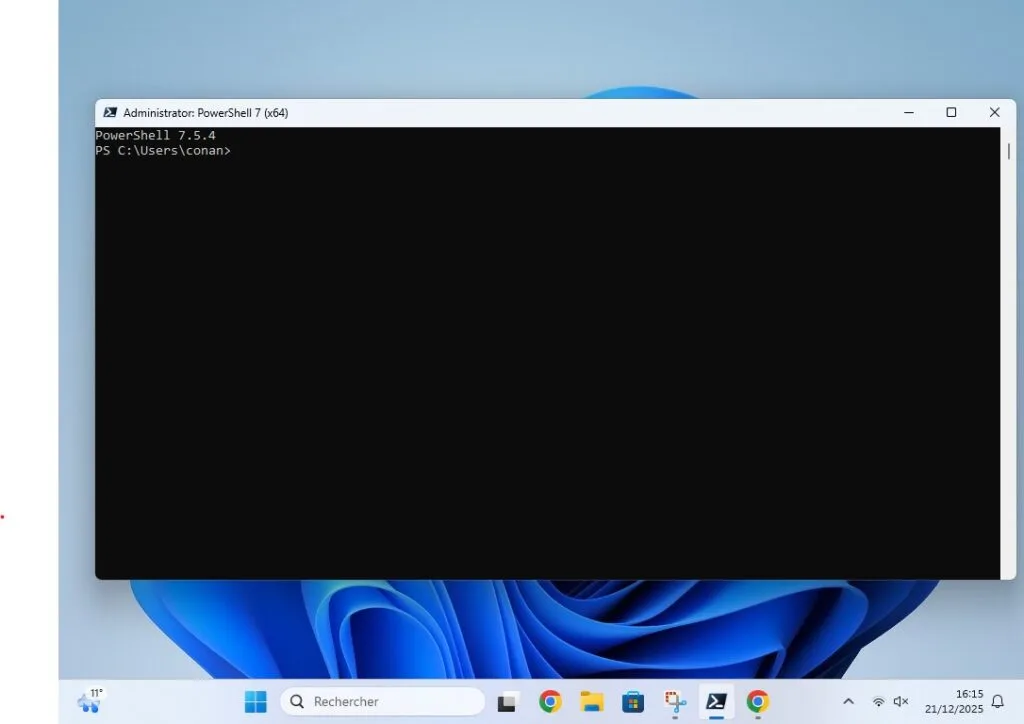The height and width of the screenshot is (724, 1024).
Task: Maximize the PowerShell window
Action: click(x=952, y=112)
